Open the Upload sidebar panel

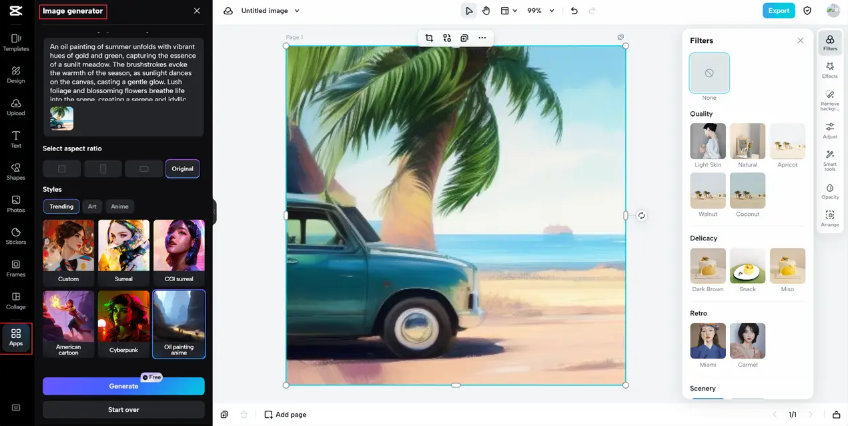pos(16,107)
